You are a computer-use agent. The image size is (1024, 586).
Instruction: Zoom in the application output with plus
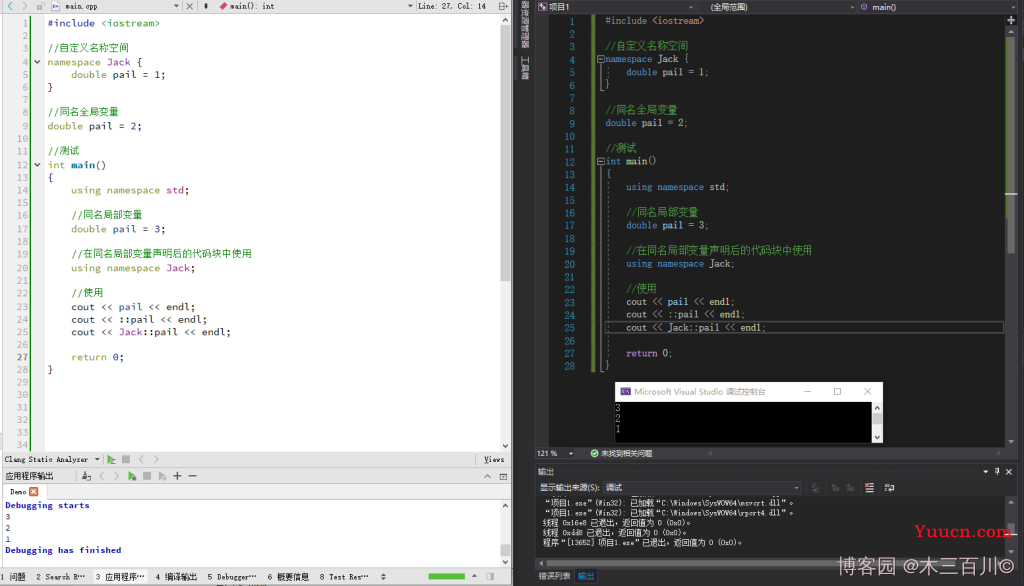point(177,476)
